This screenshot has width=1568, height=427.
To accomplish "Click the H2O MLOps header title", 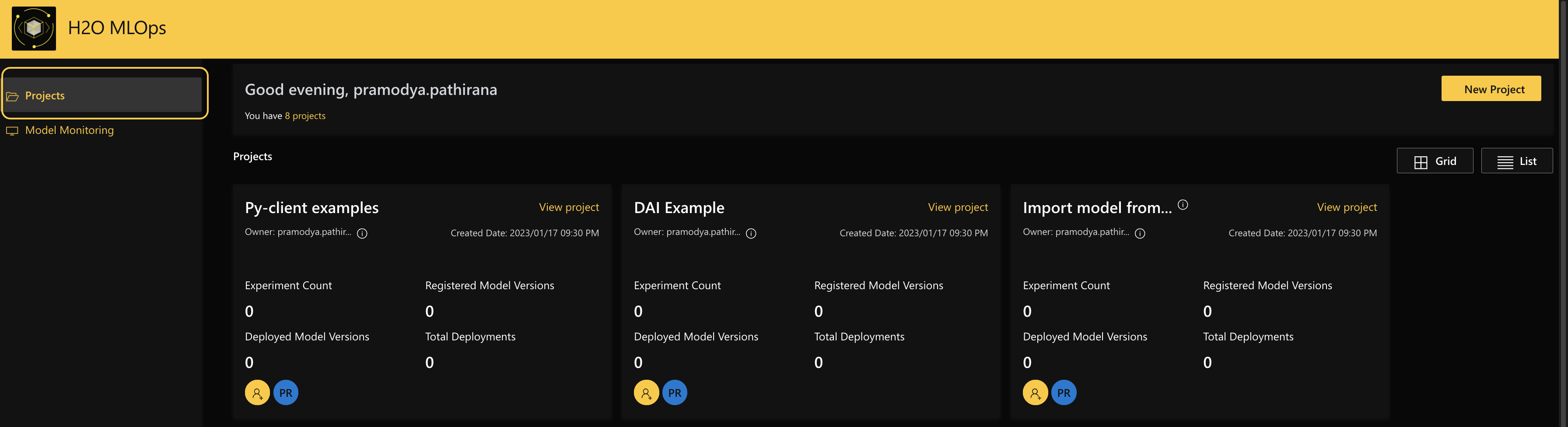I will tap(117, 28).
